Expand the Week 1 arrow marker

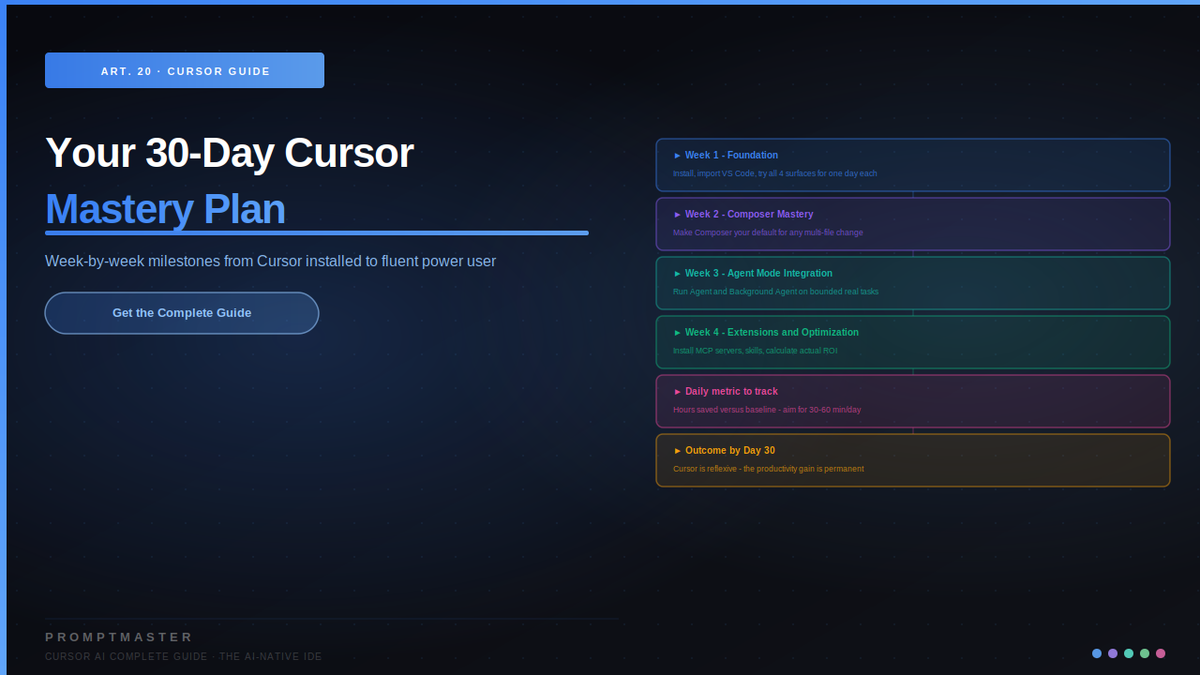[677, 156]
